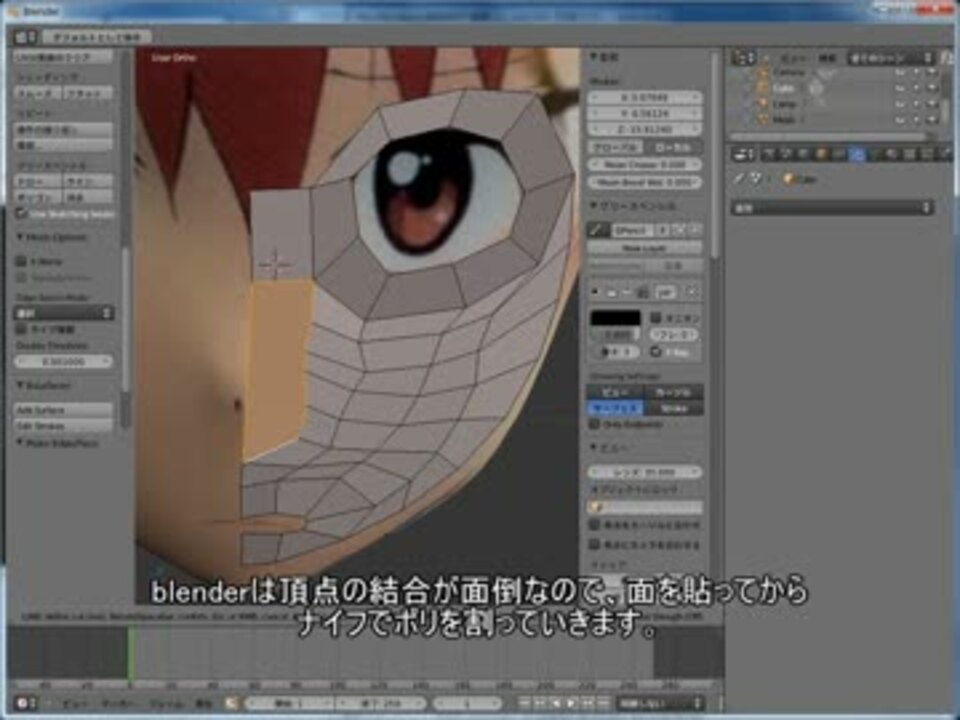Toggle Only Endpoints checkbox
Viewport: 960px width, 720px height.
click(x=594, y=424)
